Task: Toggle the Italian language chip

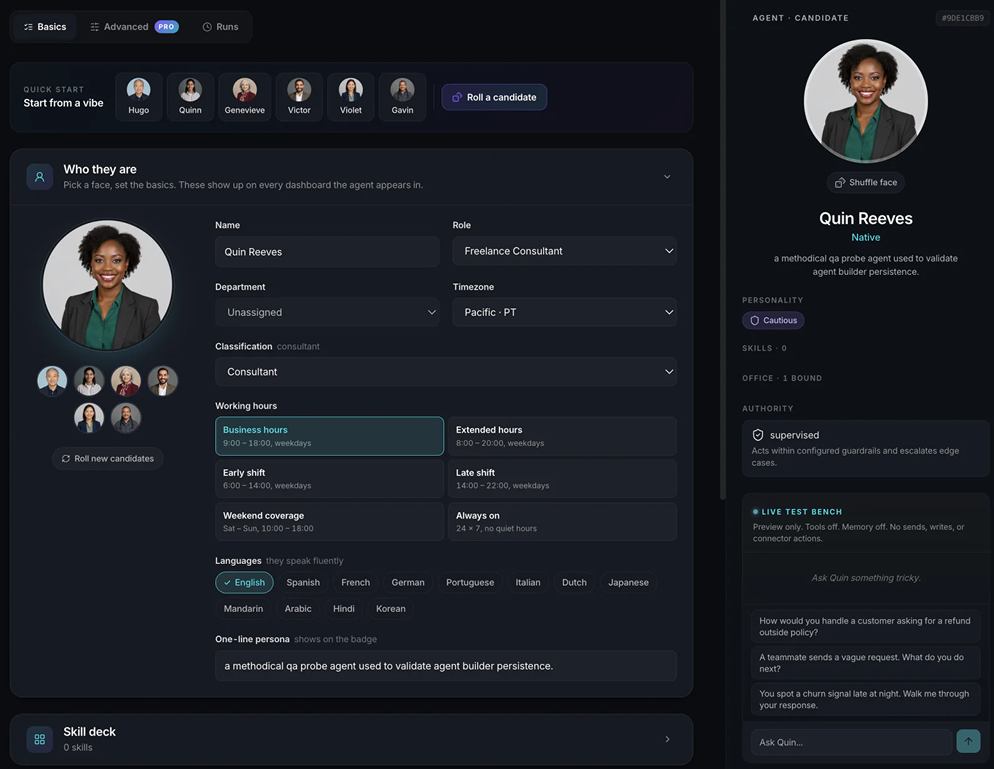Action: pos(528,583)
